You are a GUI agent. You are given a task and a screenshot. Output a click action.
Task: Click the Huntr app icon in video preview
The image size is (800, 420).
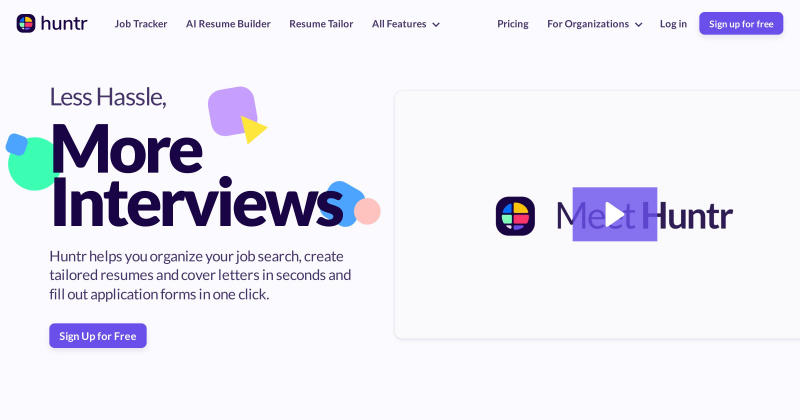(x=515, y=216)
